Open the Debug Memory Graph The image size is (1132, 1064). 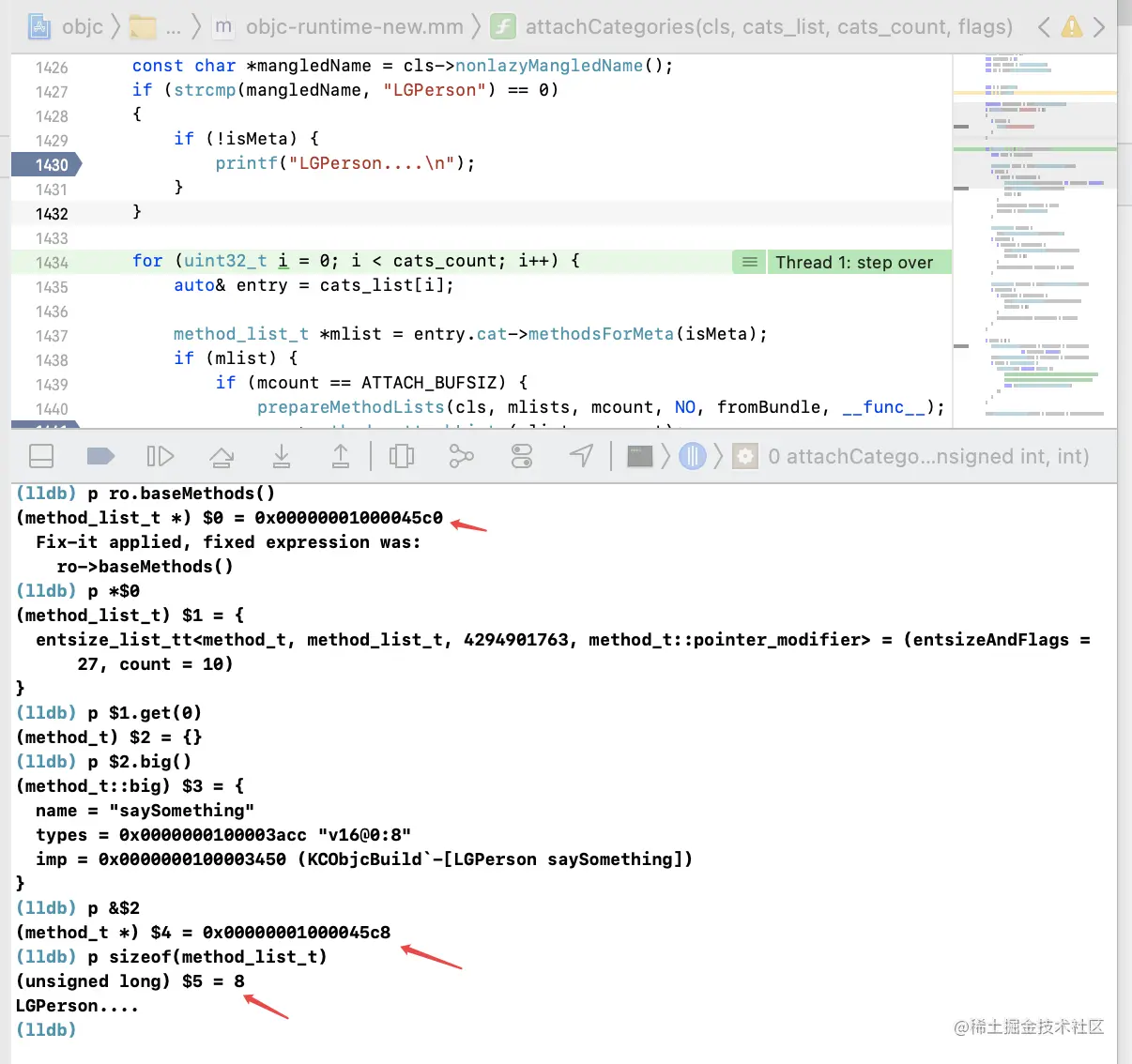pyautogui.click(x=462, y=456)
